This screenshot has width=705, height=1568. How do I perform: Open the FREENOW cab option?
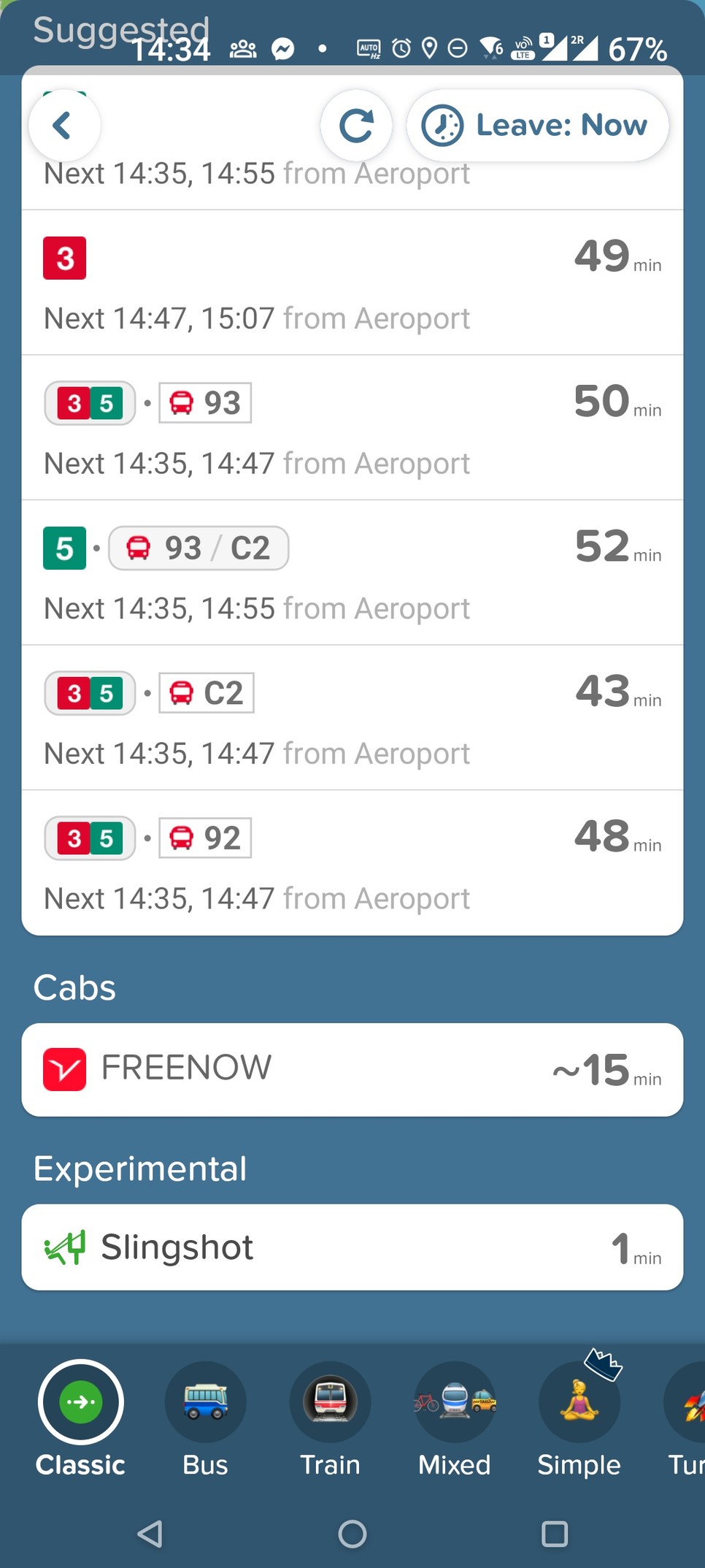coord(352,1069)
